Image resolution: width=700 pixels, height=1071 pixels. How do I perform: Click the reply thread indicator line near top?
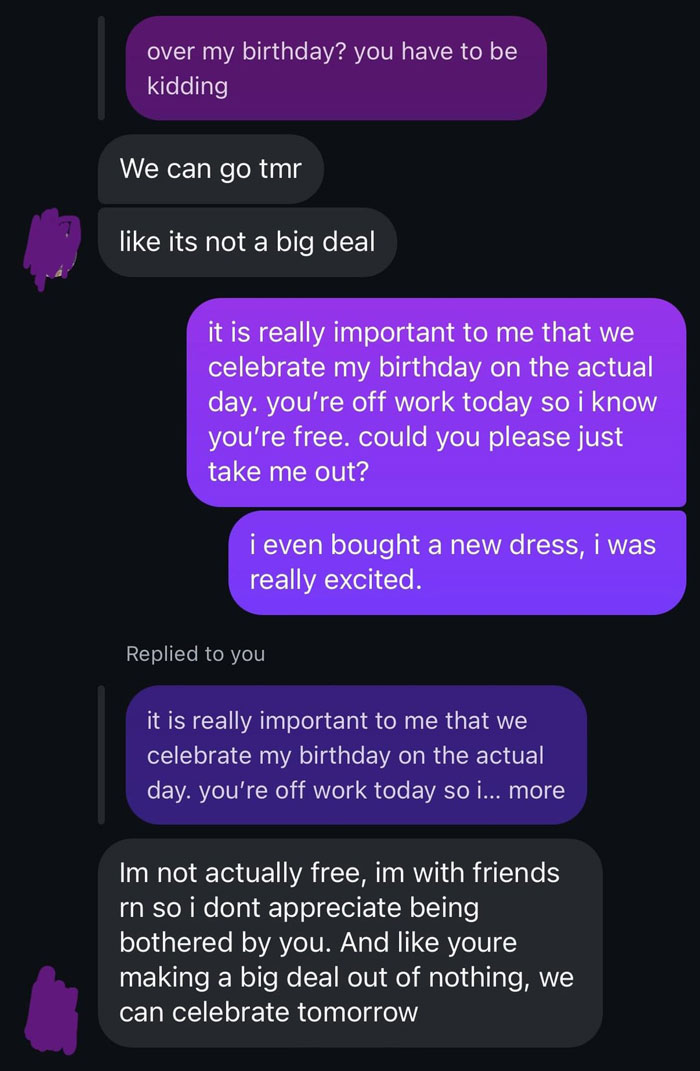pyautogui.click(x=101, y=65)
